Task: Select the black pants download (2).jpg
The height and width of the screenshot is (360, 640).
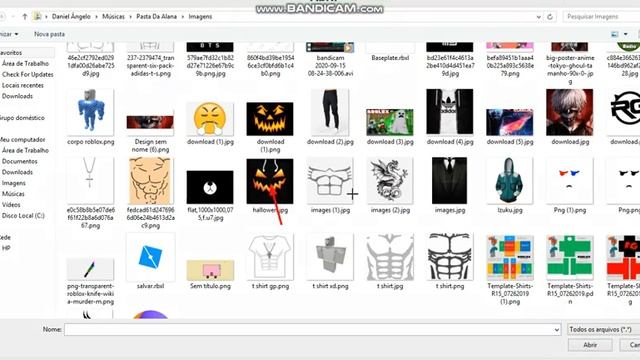Action: (x=330, y=117)
